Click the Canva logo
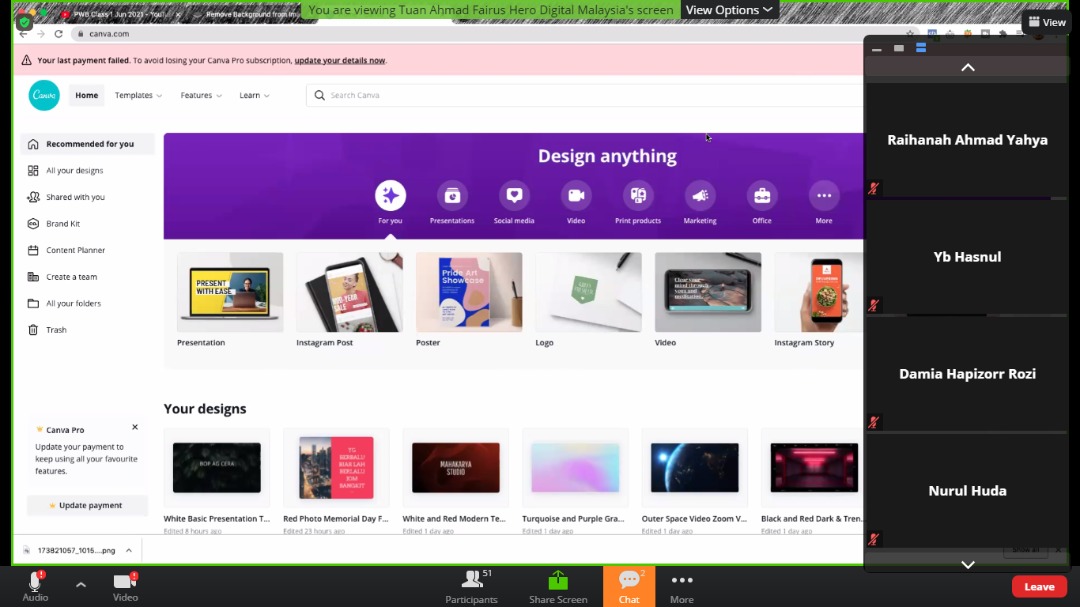The height and width of the screenshot is (607, 1080). (44, 95)
